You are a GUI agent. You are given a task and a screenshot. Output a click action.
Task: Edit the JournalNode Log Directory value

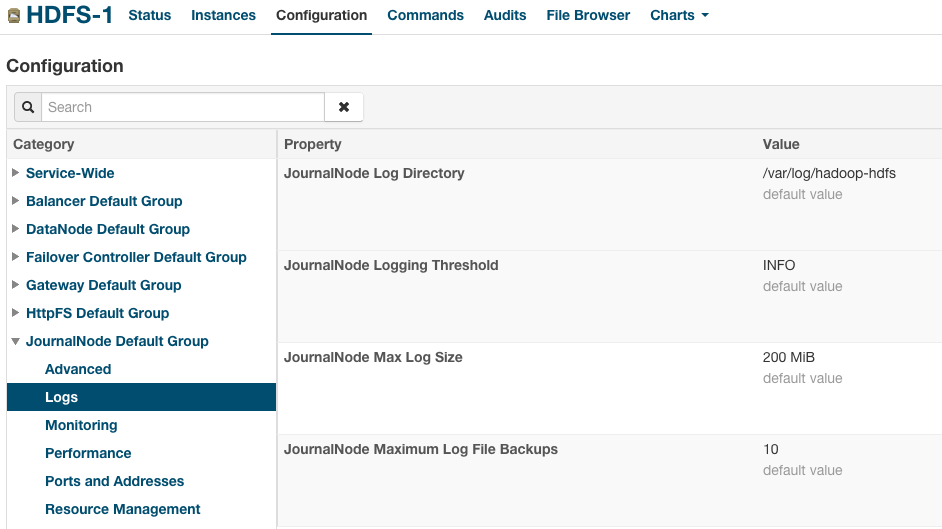pos(829,173)
